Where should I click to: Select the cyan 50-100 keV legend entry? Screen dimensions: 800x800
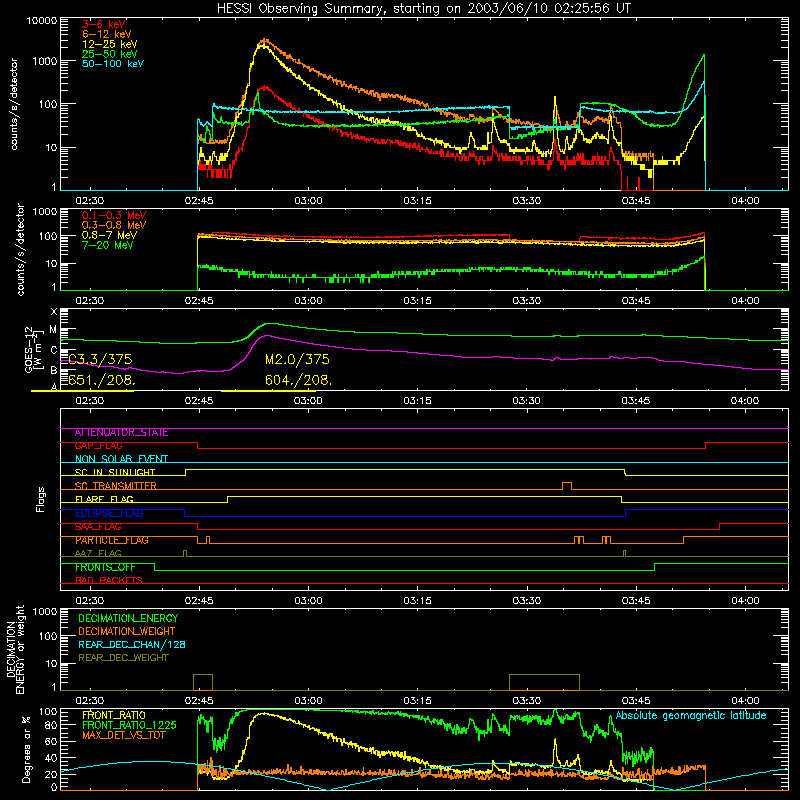pyautogui.click(x=113, y=63)
